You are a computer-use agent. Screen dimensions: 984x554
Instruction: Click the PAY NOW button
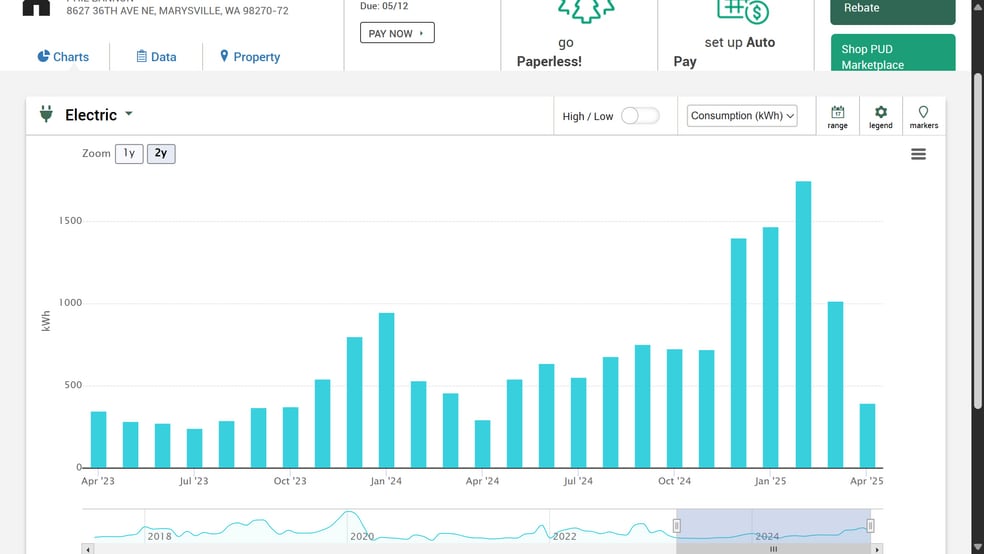tap(396, 33)
